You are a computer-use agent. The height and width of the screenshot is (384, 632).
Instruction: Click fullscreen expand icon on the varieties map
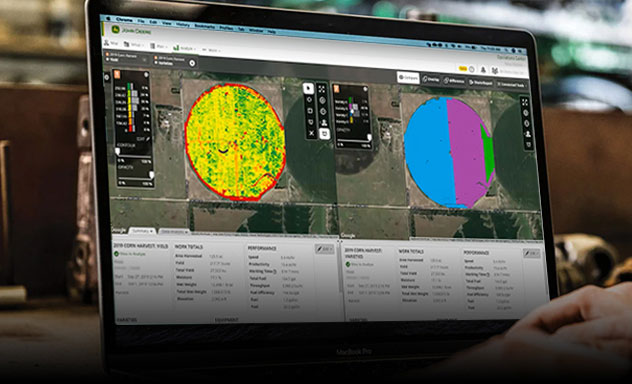click(x=525, y=102)
